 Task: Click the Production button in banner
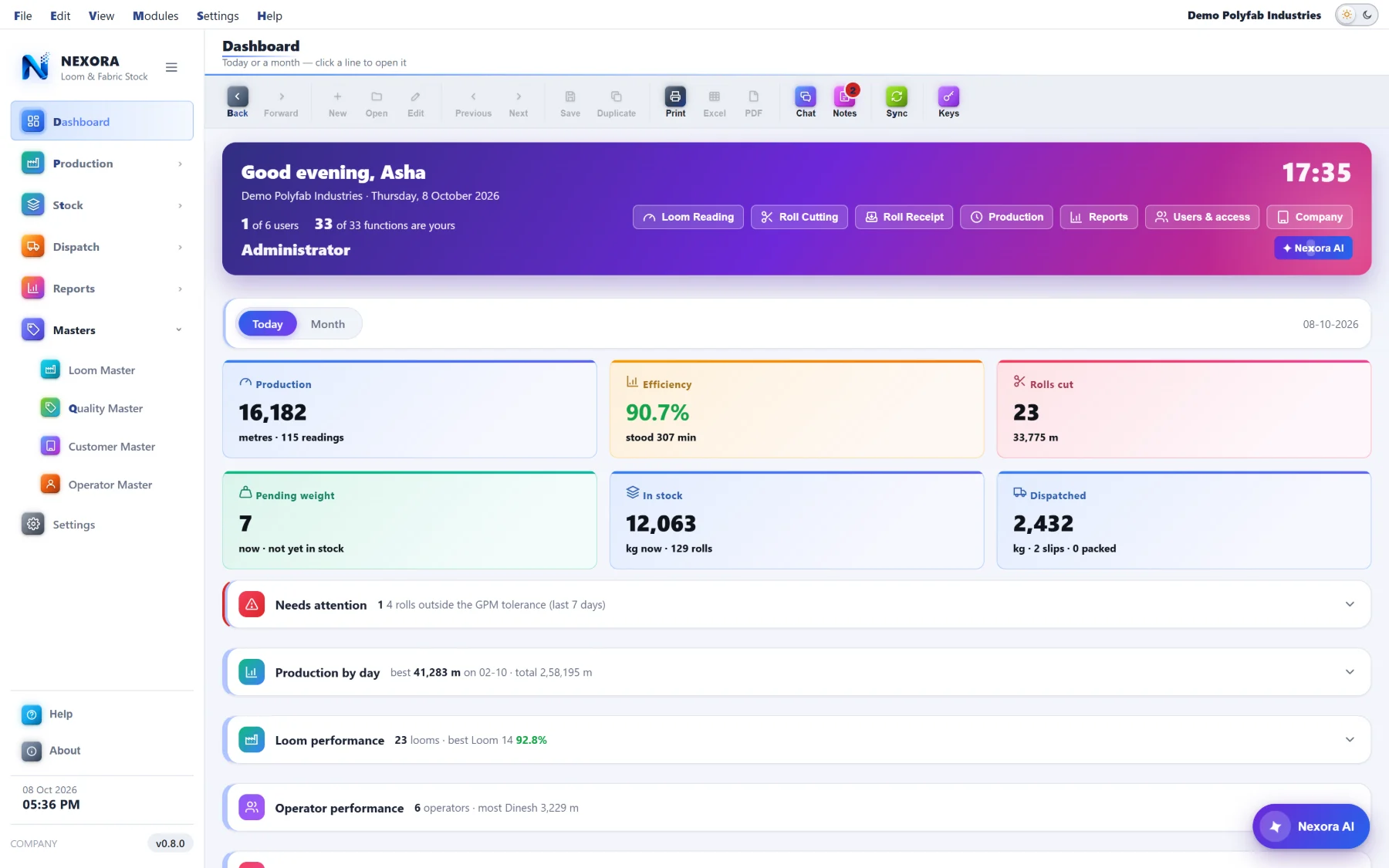tap(1006, 217)
